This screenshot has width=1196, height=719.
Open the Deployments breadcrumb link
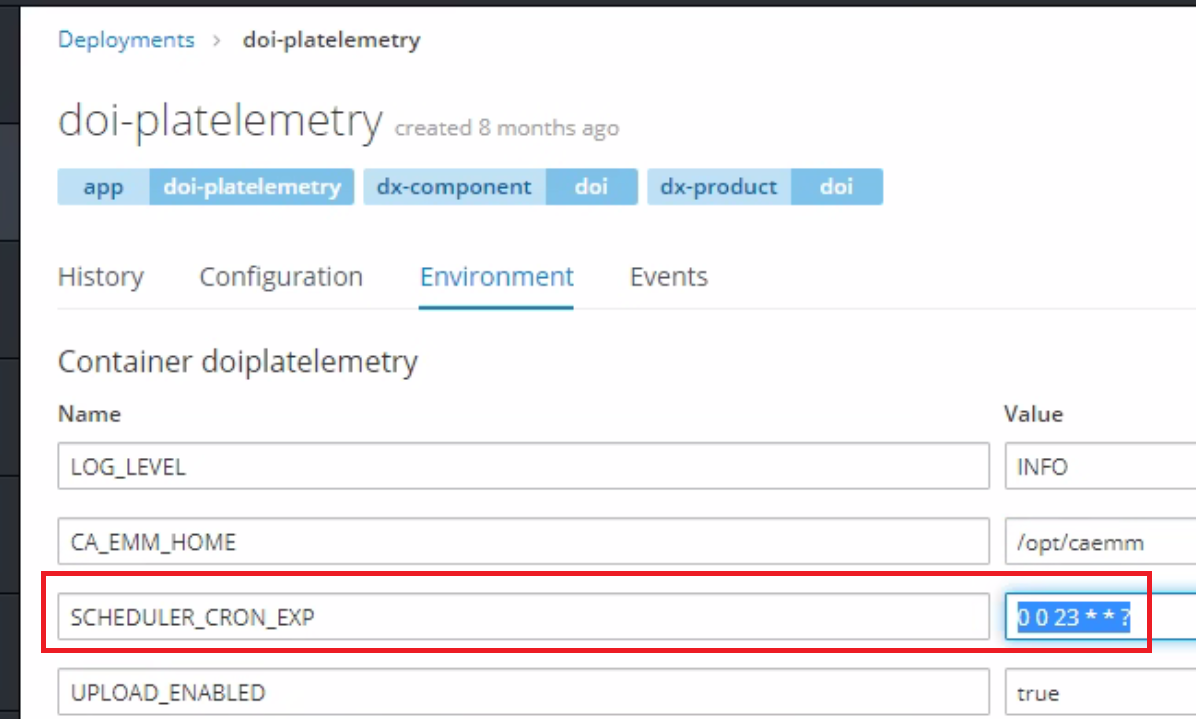[126, 40]
